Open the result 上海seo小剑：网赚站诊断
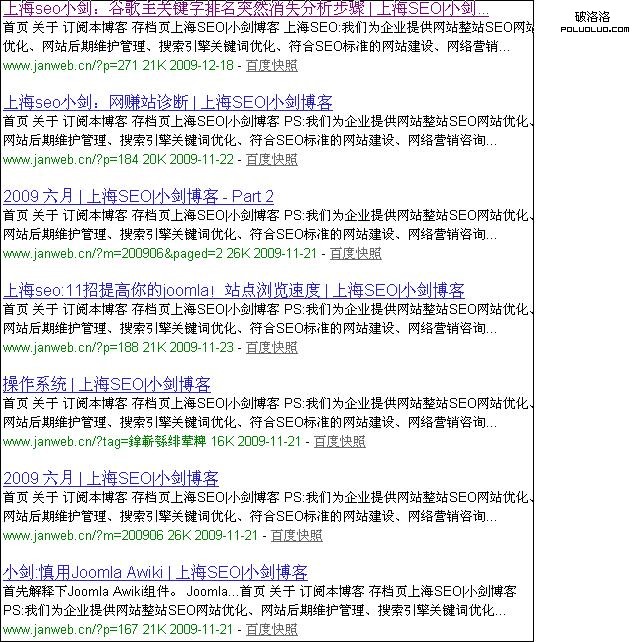 pyautogui.click(x=167, y=102)
